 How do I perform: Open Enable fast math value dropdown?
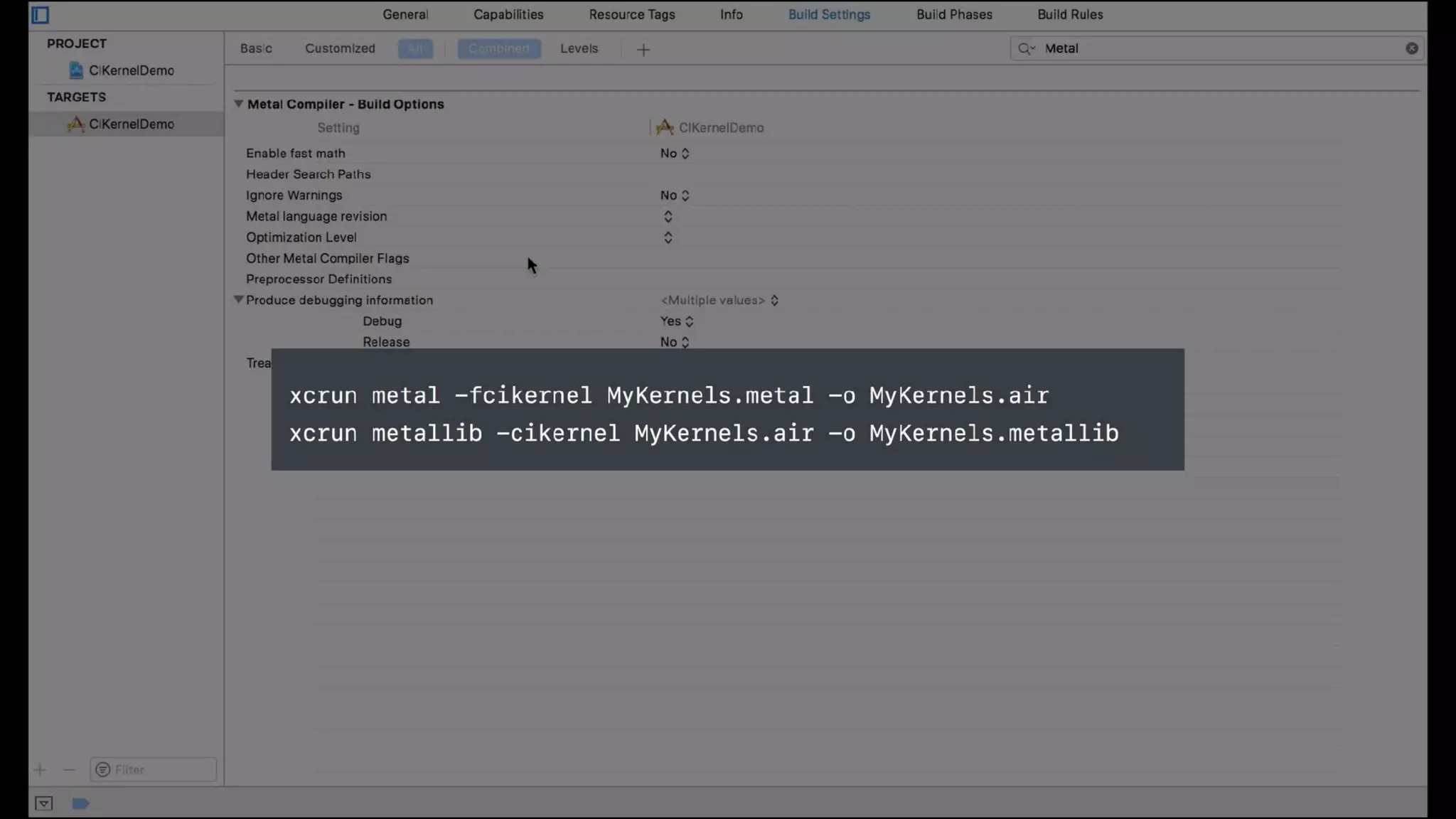point(675,154)
